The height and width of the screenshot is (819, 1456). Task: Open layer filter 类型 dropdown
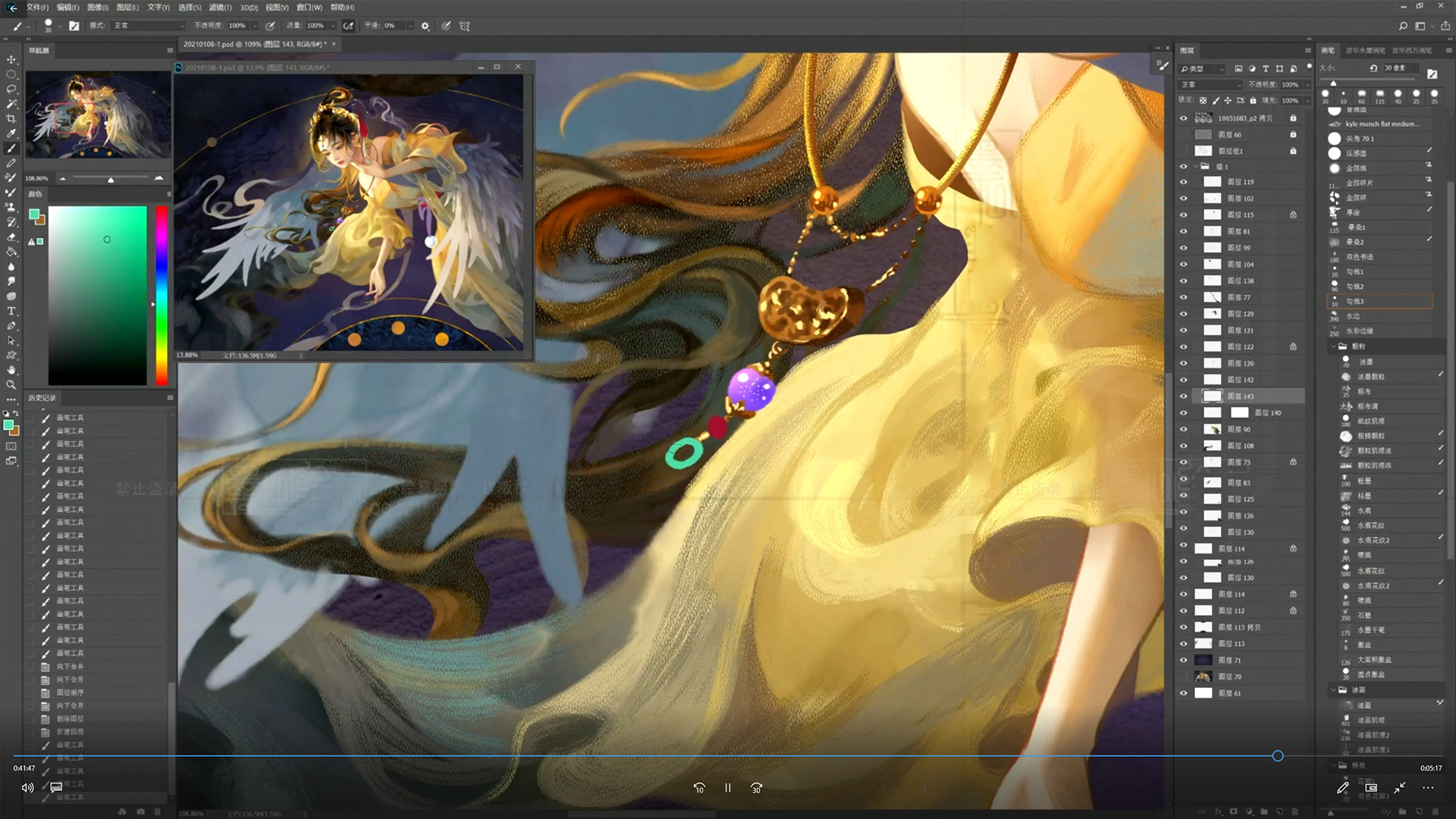tap(1201, 69)
